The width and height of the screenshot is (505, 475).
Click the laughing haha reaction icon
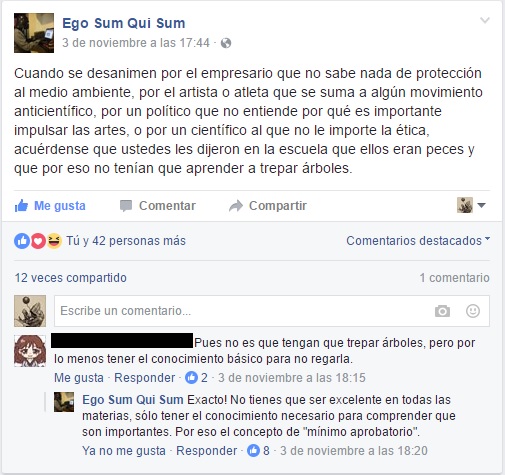pos(54,241)
